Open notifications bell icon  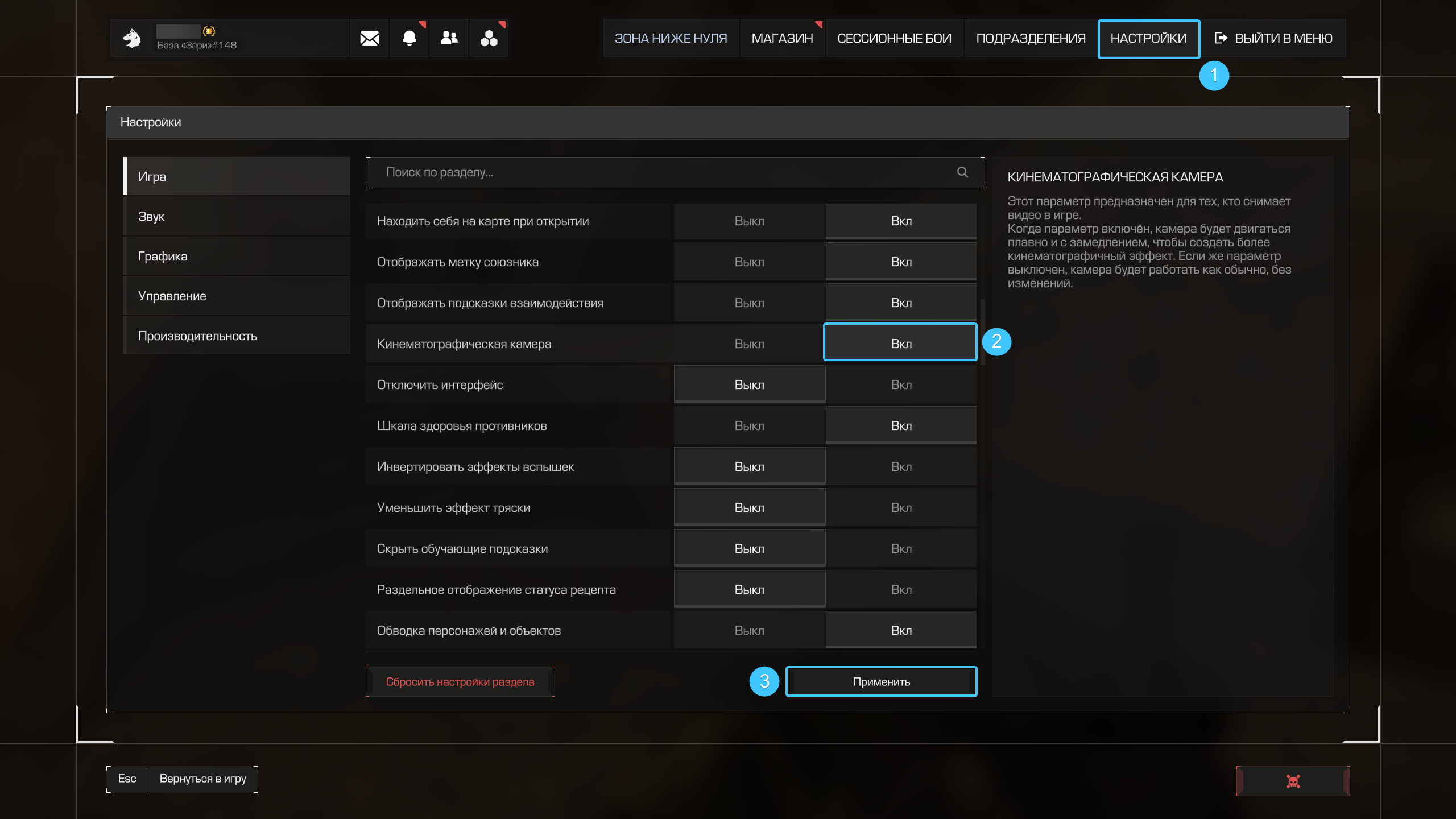[x=409, y=38]
